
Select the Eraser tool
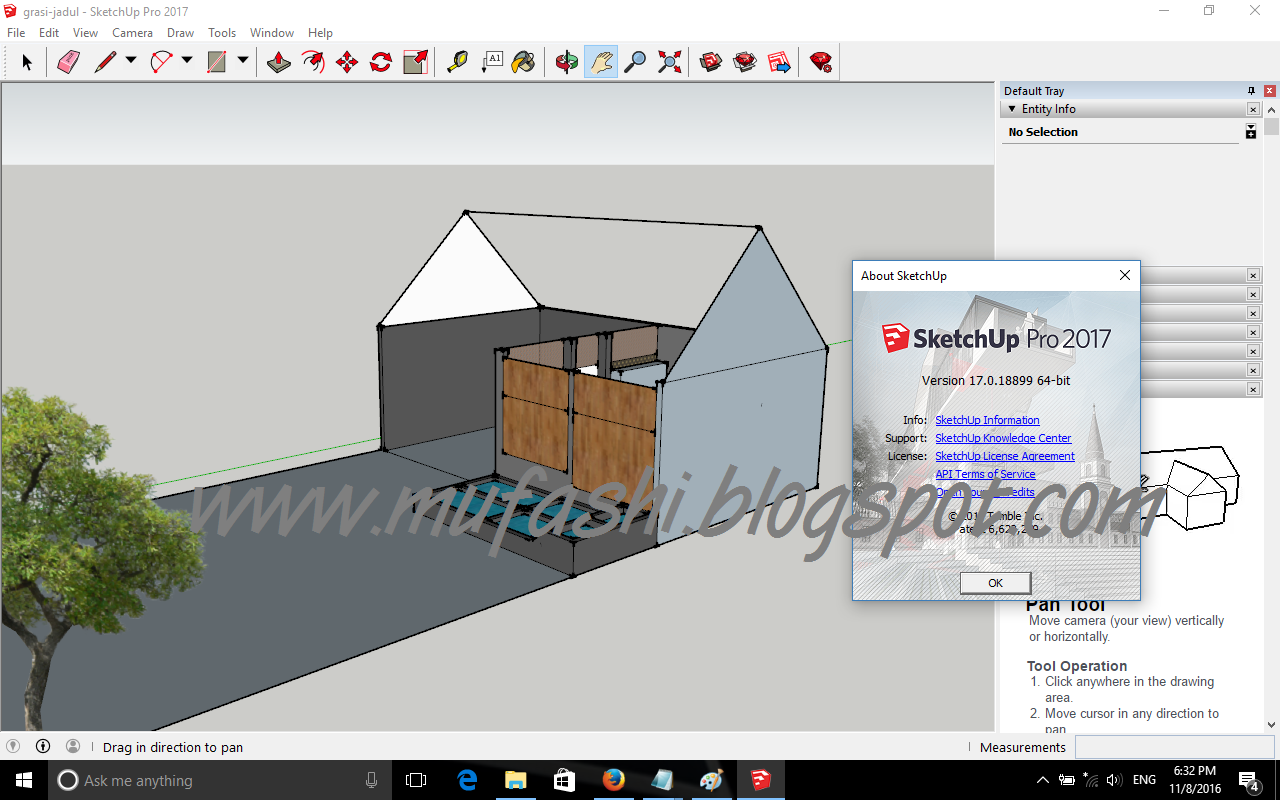point(68,62)
